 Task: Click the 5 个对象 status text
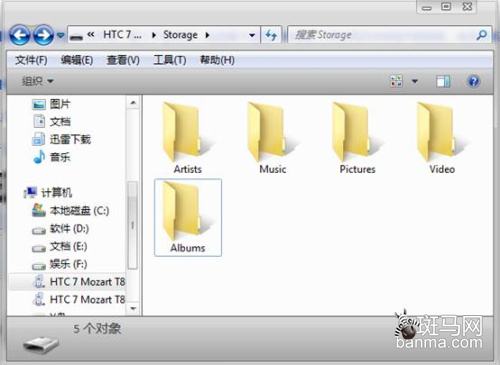(x=97, y=329)
